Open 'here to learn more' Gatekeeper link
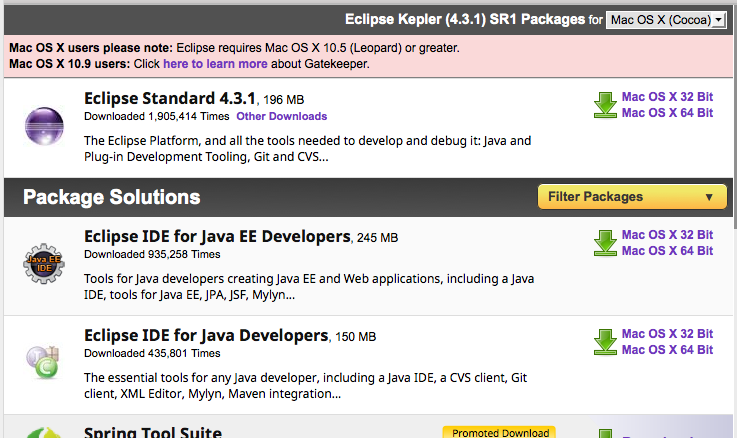The width and height of the screenshot is (737, 438). coord(215,64)
